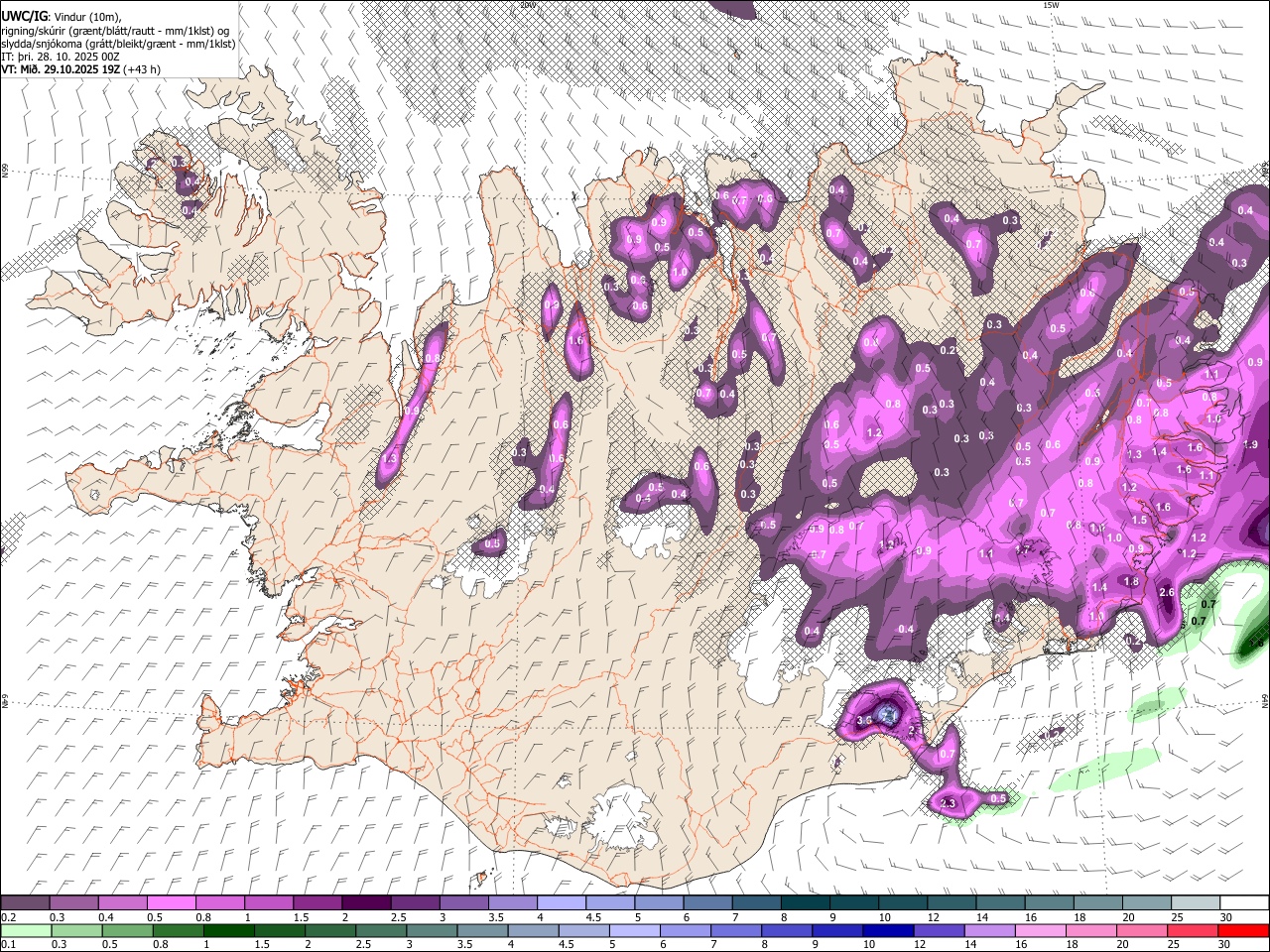Select the lower legend label 30
The image size is (1270, 952).
pos(1225,944)
